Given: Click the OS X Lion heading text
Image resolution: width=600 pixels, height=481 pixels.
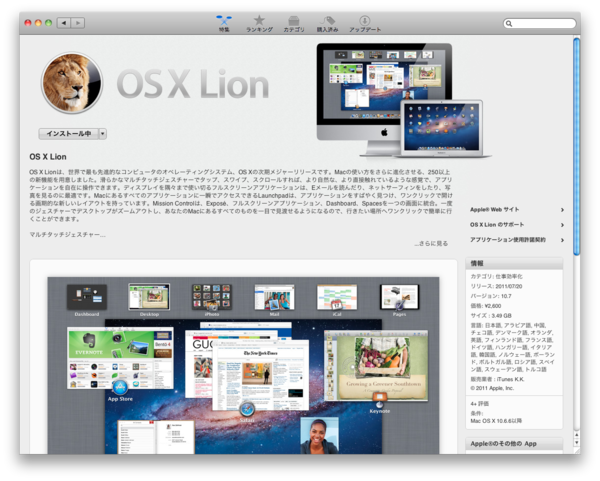Looking at the screenshot, I should click(x=48, y=157).
